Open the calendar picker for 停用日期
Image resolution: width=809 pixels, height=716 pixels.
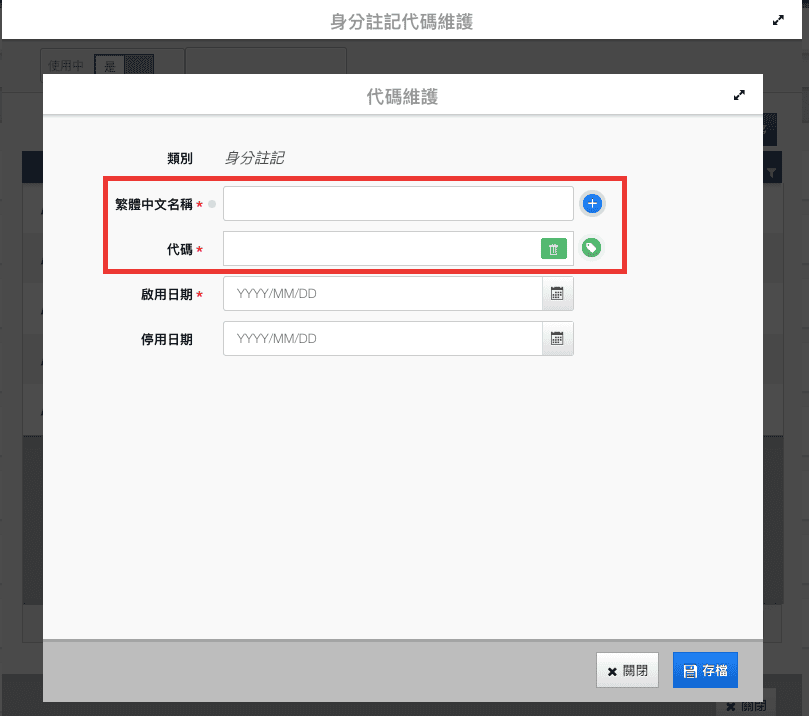click(558, 339)
